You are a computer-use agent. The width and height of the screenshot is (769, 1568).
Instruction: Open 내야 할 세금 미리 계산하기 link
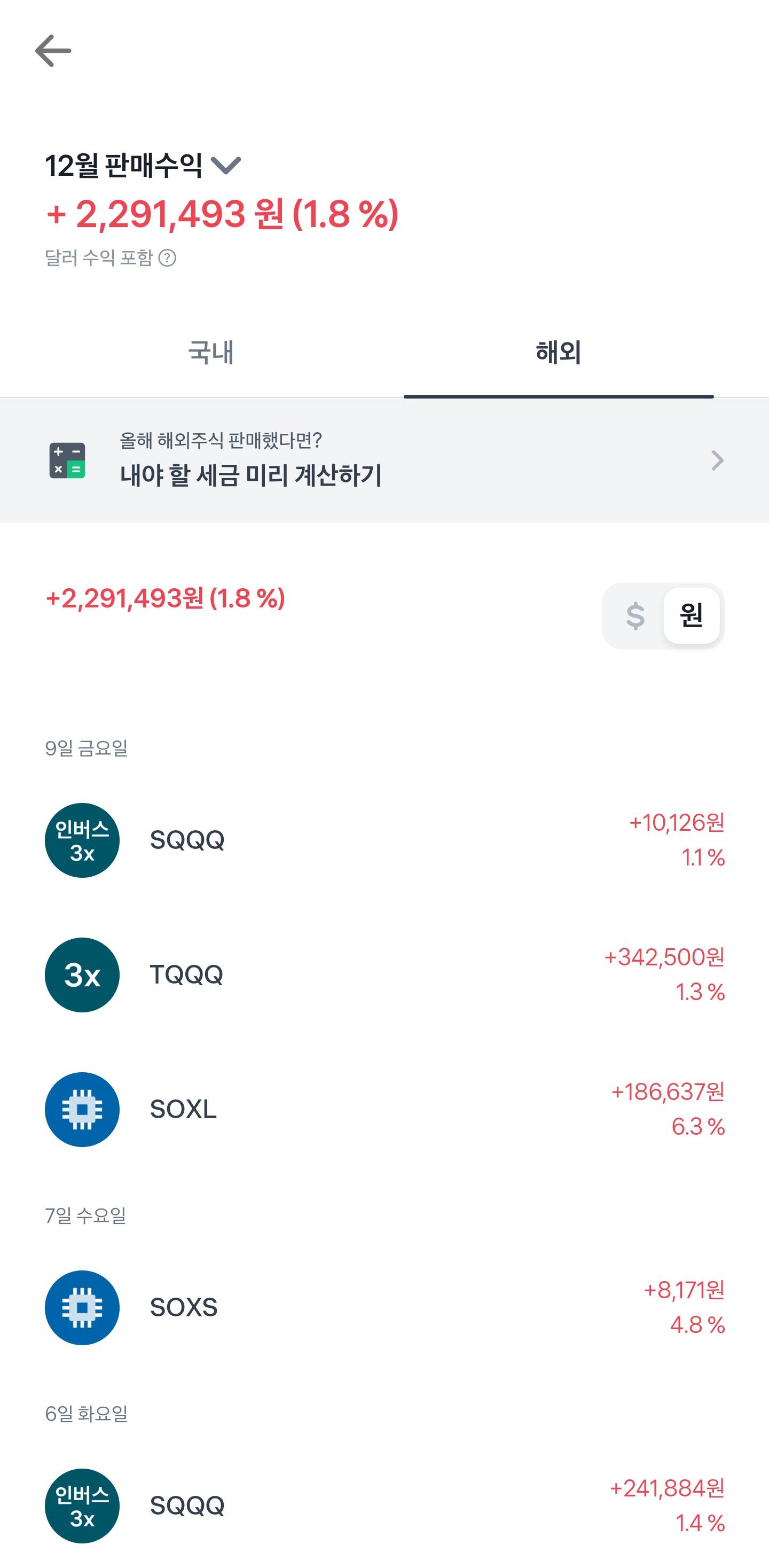tap(250, 475)
